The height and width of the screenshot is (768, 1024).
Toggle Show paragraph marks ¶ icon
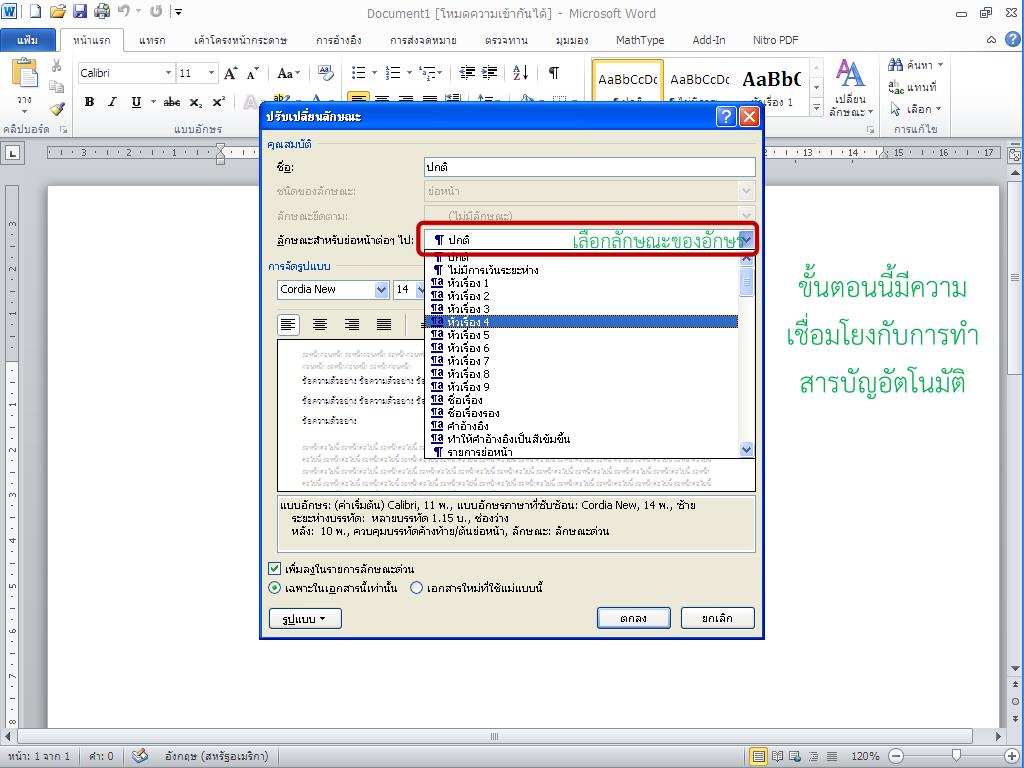tap(553, 72)
